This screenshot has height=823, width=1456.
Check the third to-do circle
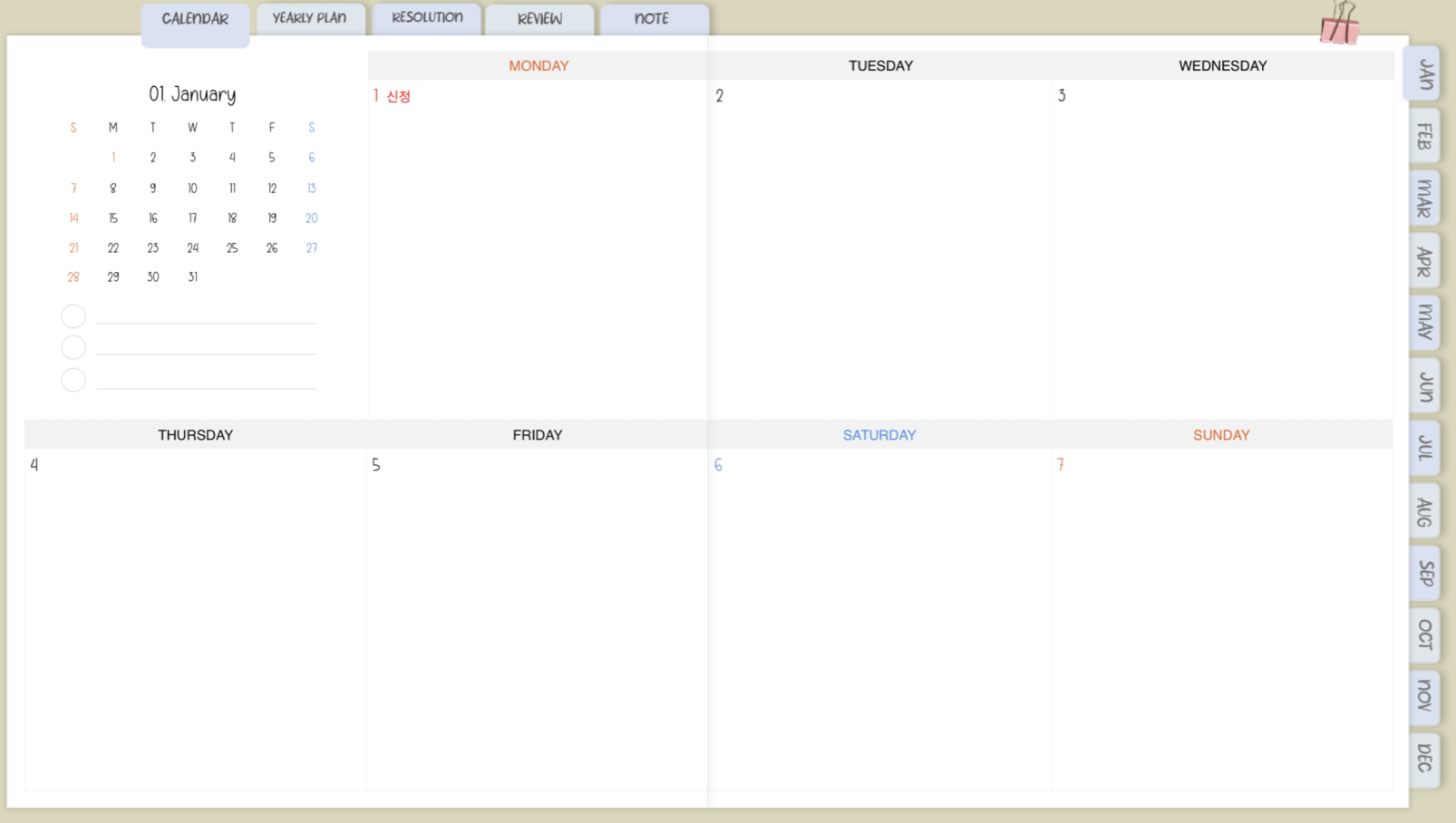click(73, 380)
